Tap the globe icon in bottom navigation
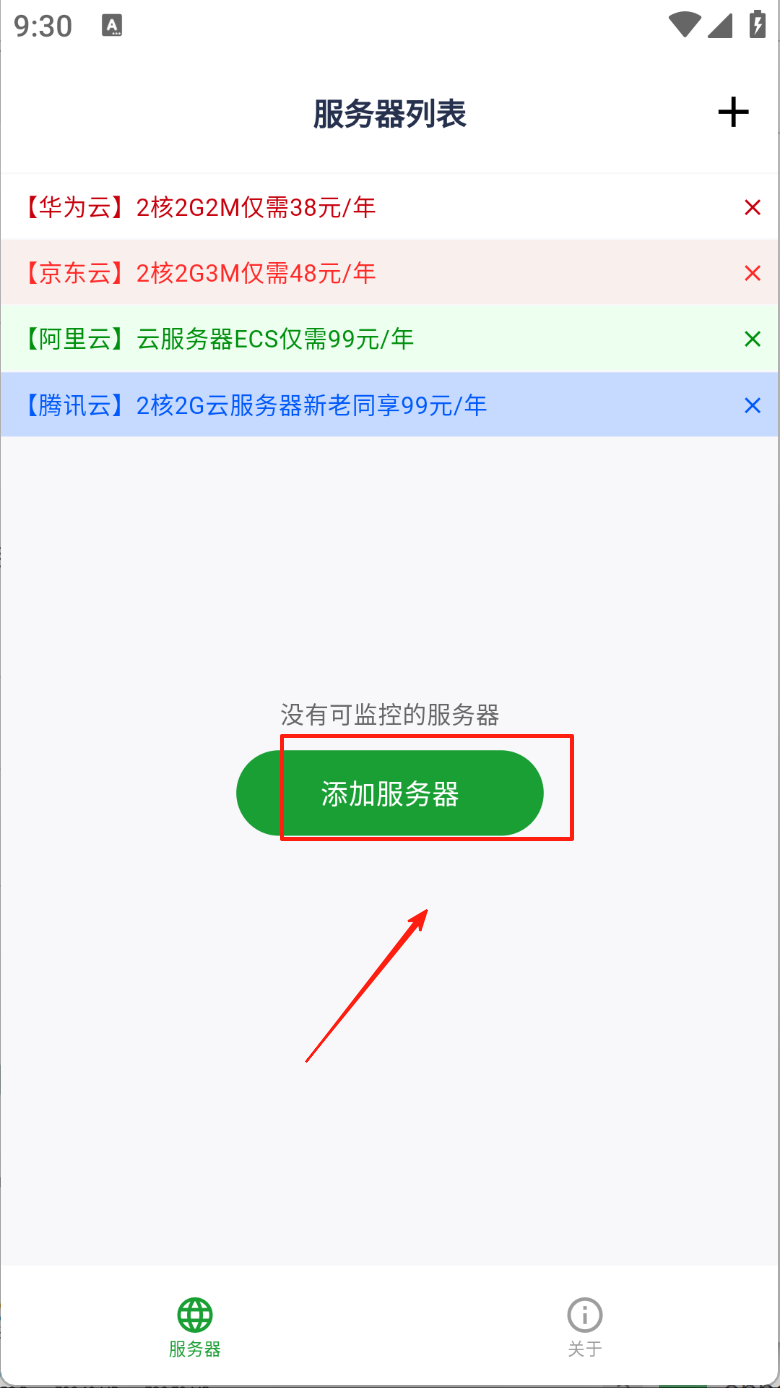Screen dimensions: 780x1388 pyautogui.click(x=195, y=1314)
